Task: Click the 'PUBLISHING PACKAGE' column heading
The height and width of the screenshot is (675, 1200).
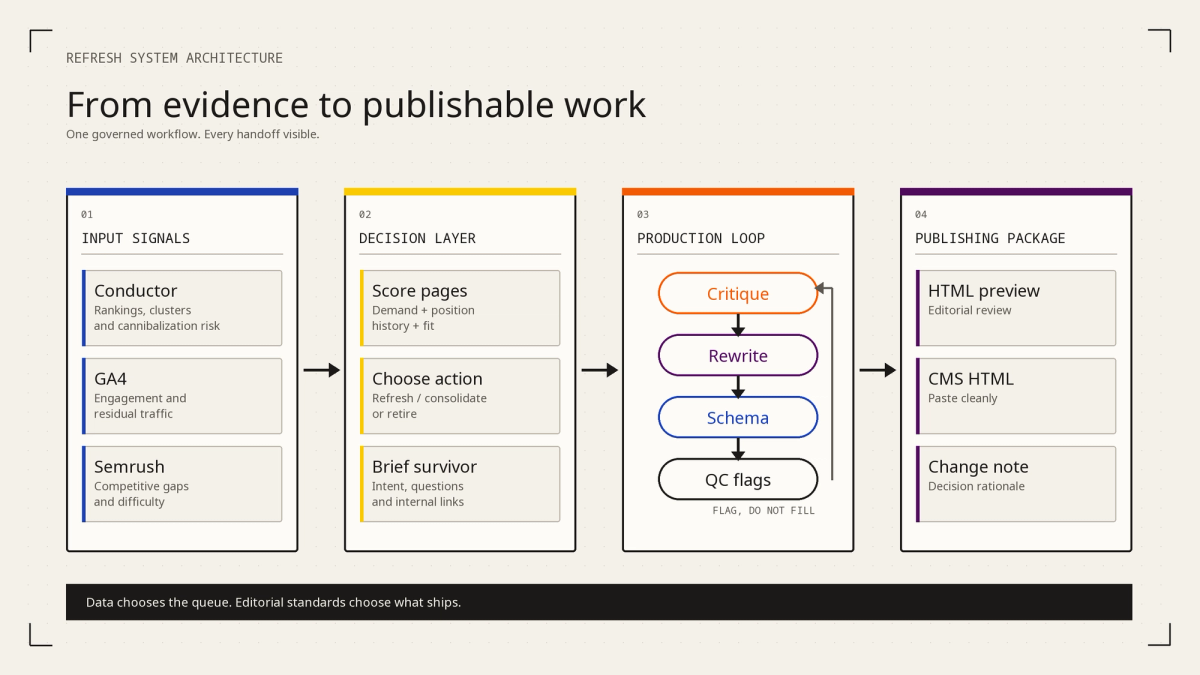Action: tap(990, 238)
